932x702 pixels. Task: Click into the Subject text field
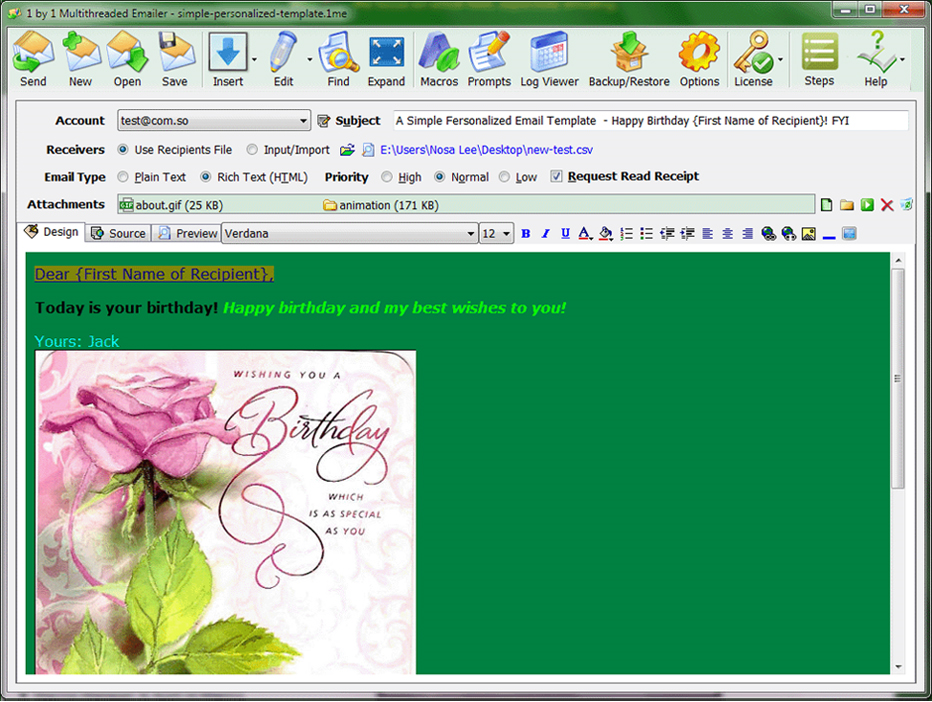650,121
